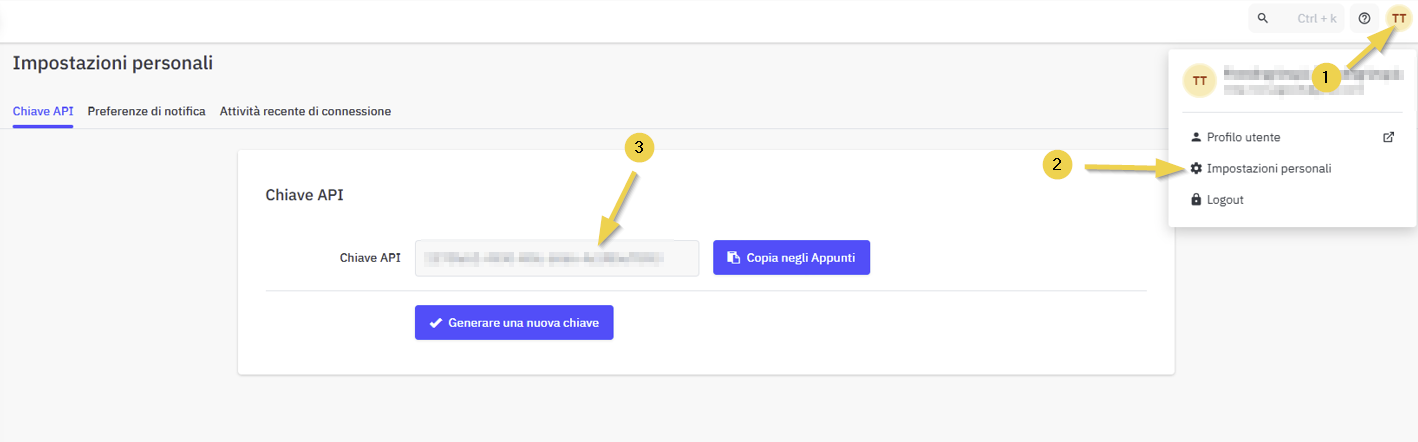Switch to the Chiave API tab

(43, 111)
